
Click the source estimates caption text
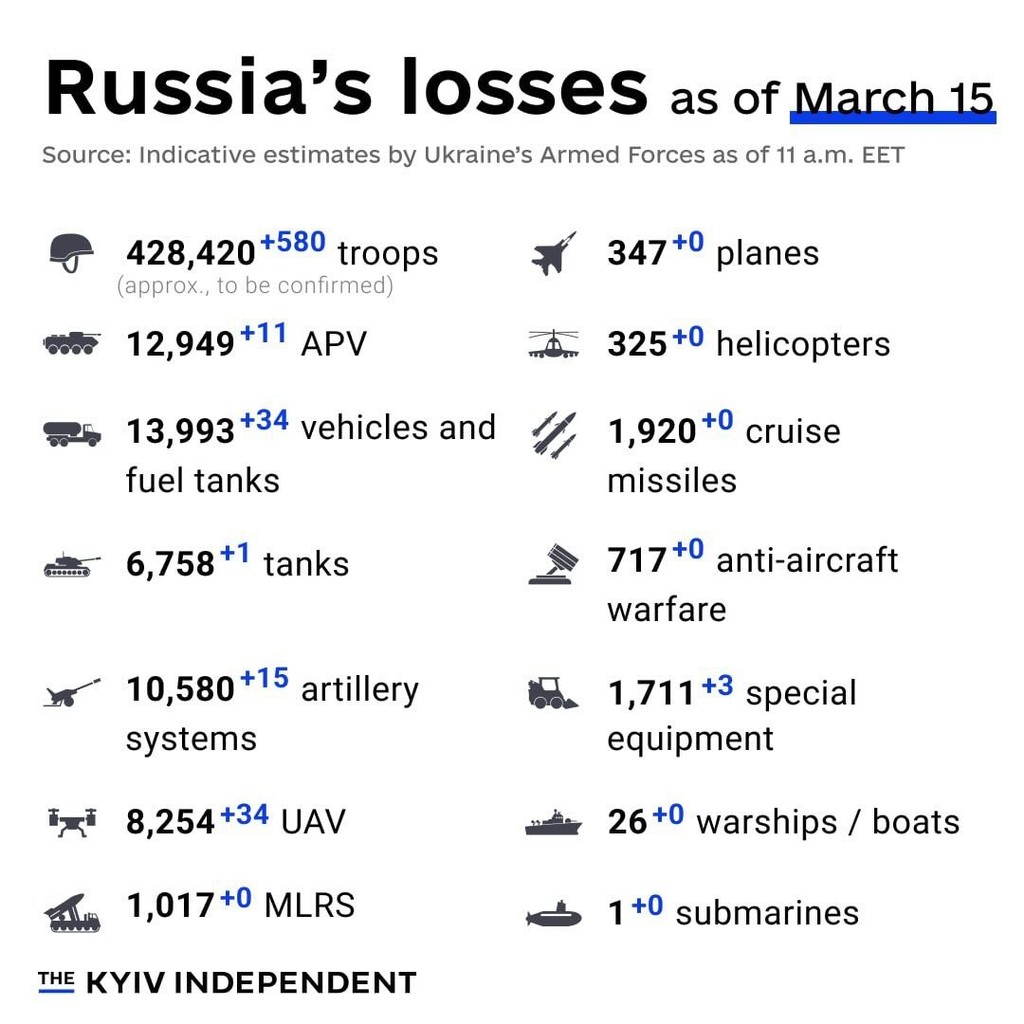472,156
